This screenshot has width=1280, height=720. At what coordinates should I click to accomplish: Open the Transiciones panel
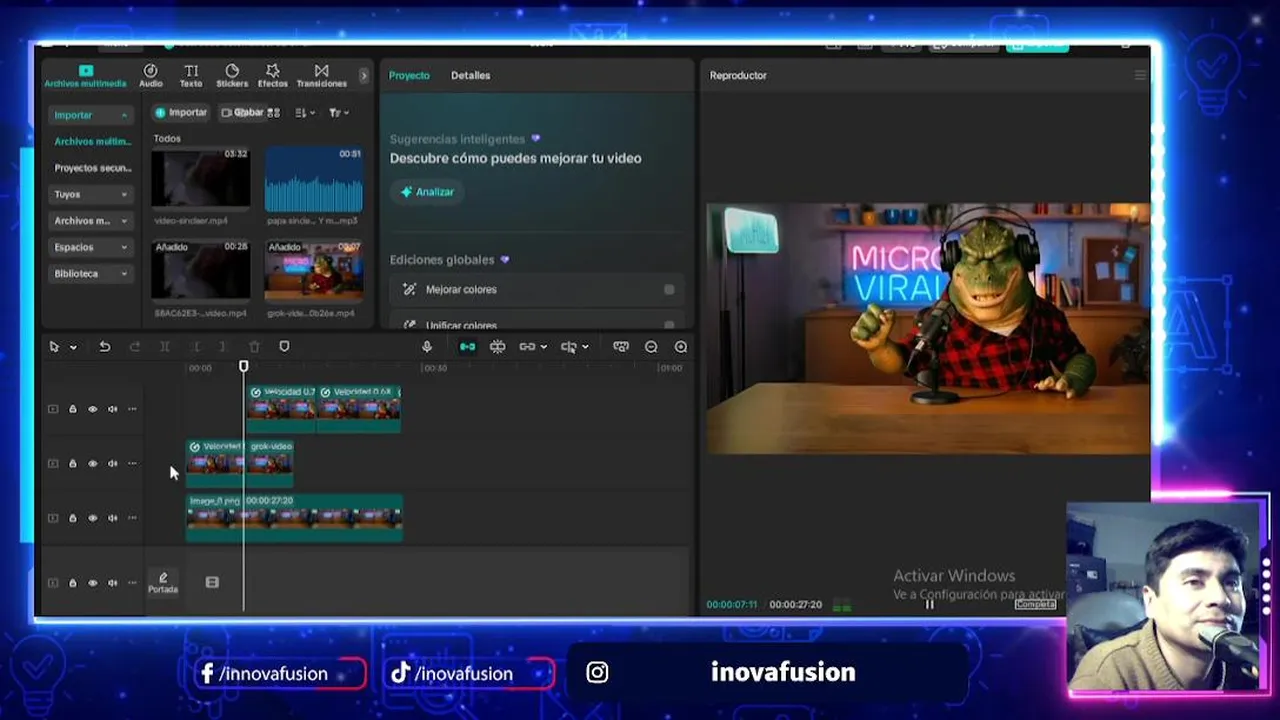pos(321,76)
